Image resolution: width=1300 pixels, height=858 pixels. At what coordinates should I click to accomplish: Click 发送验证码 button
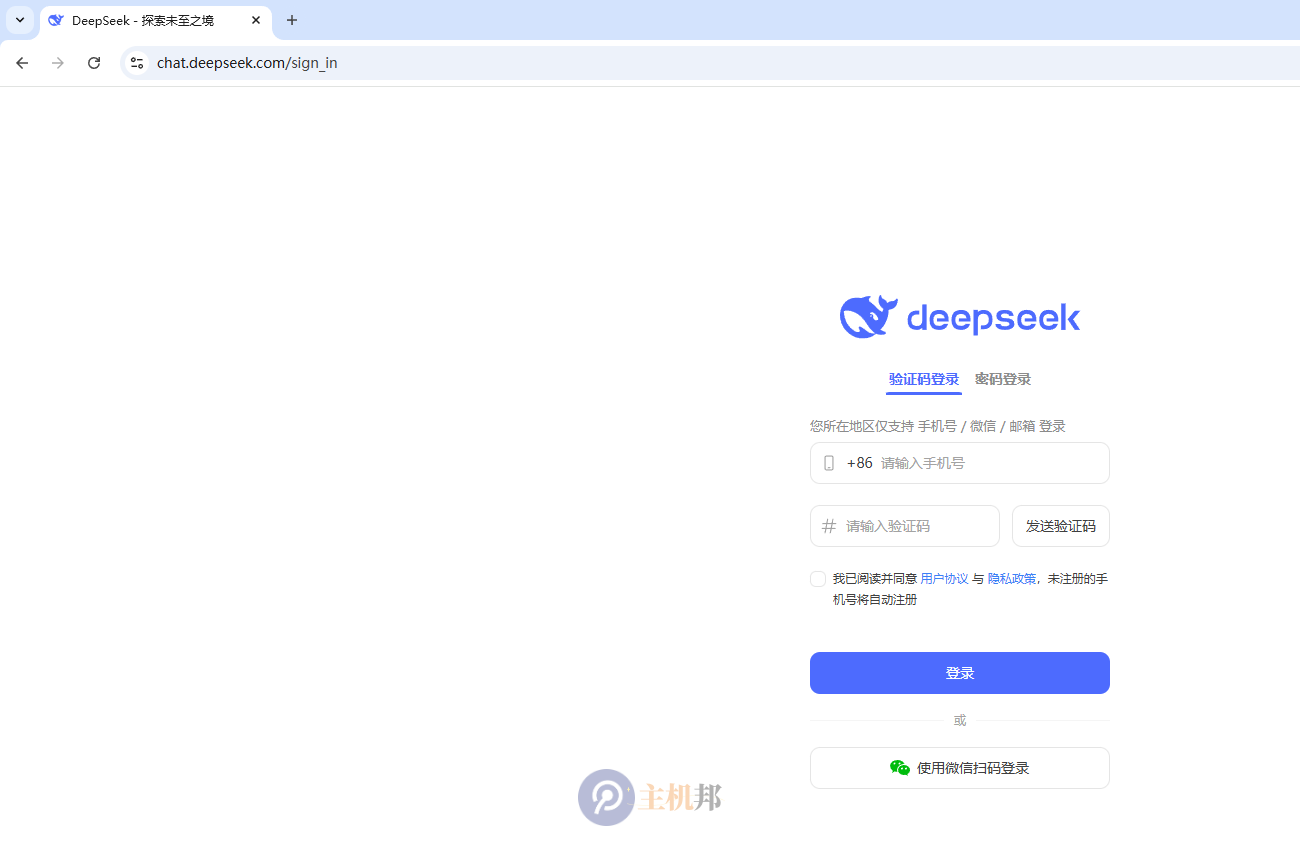(x=1061, y=526)
